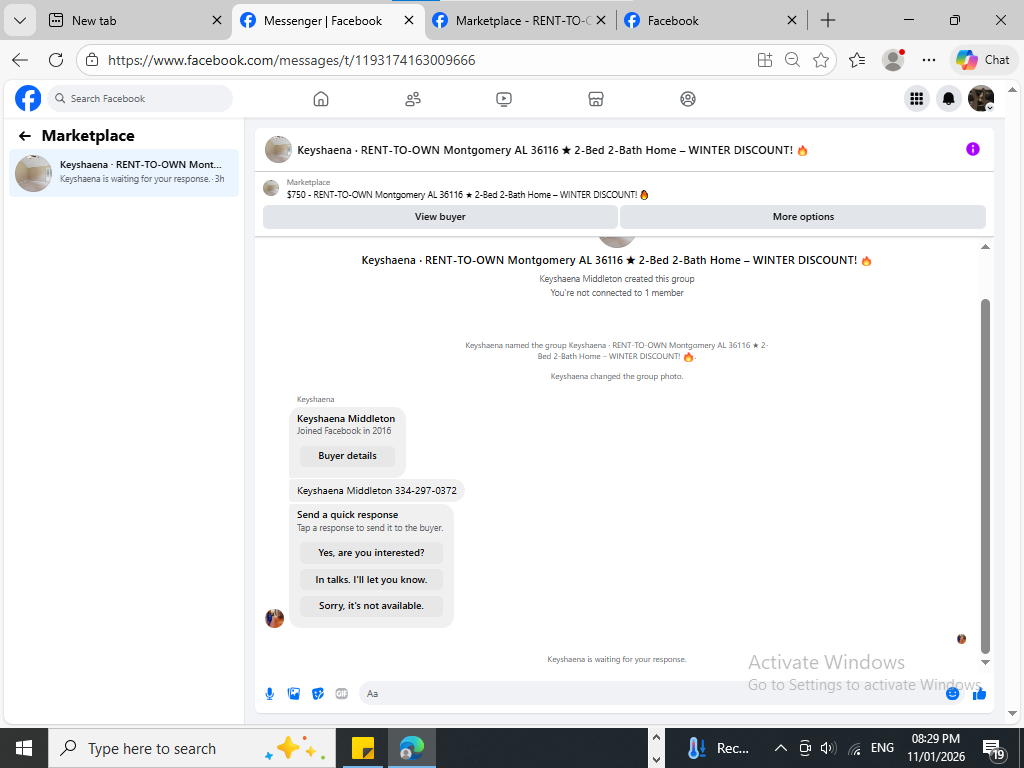Send a thumbs up like
Viewport: 1024px width, 768px height.
pos(979,694)
